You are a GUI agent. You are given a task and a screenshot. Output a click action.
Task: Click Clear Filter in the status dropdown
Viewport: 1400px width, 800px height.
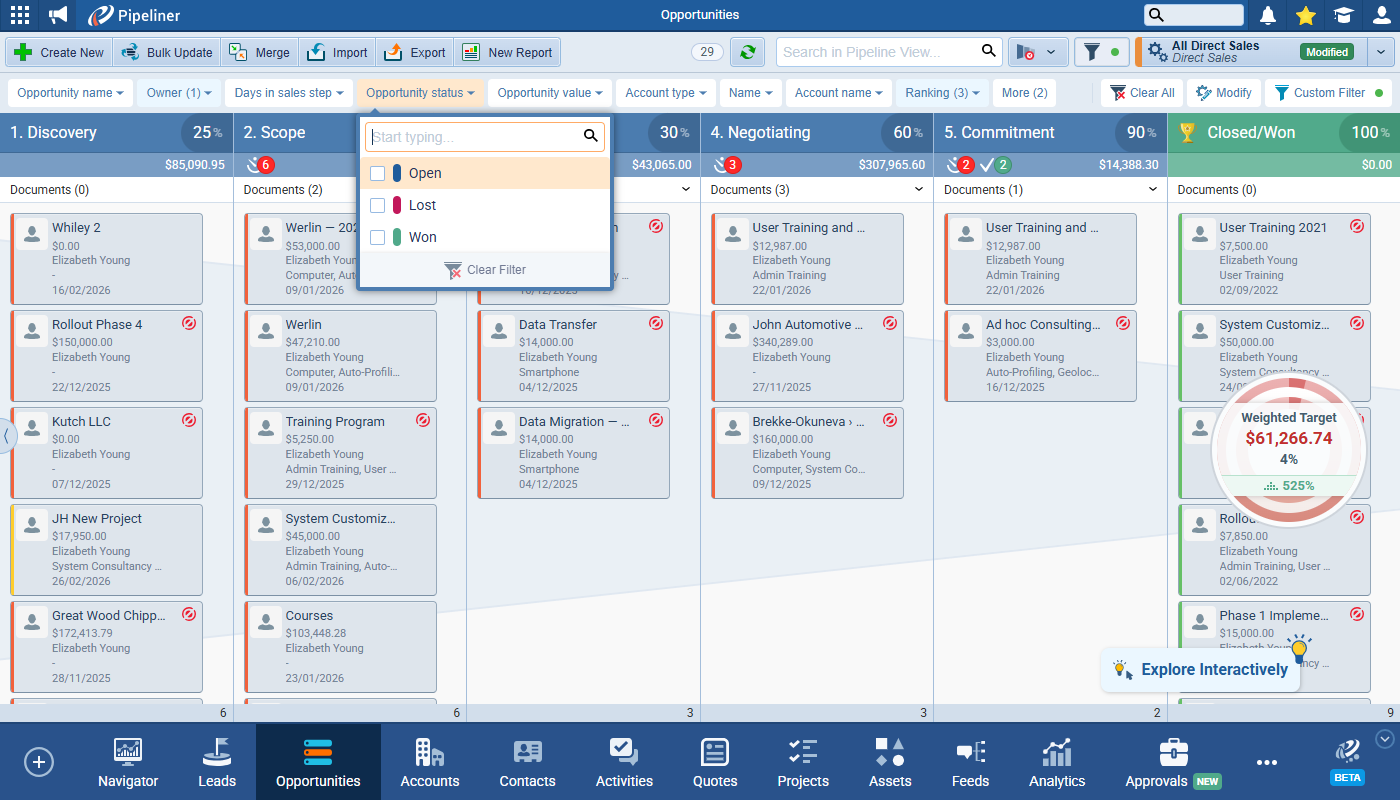485,270
